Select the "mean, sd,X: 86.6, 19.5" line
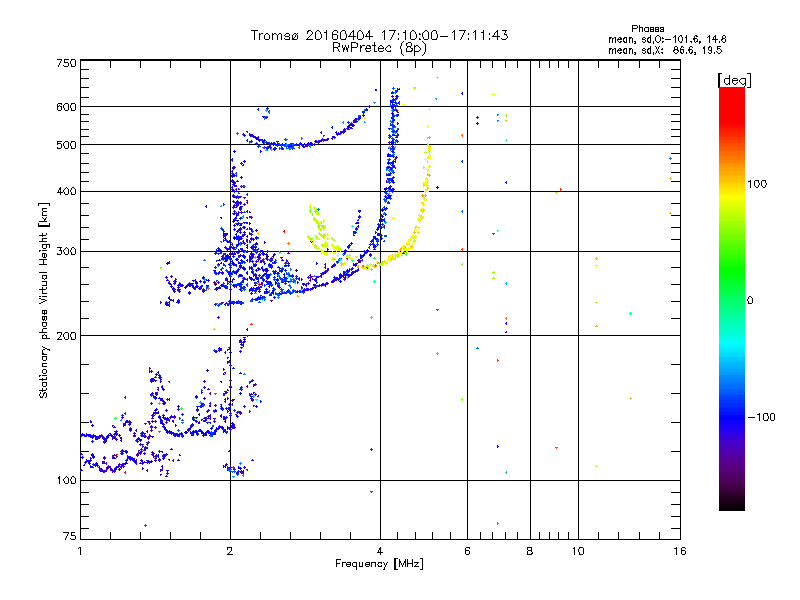The image size is (800, 600). point(665,50)
